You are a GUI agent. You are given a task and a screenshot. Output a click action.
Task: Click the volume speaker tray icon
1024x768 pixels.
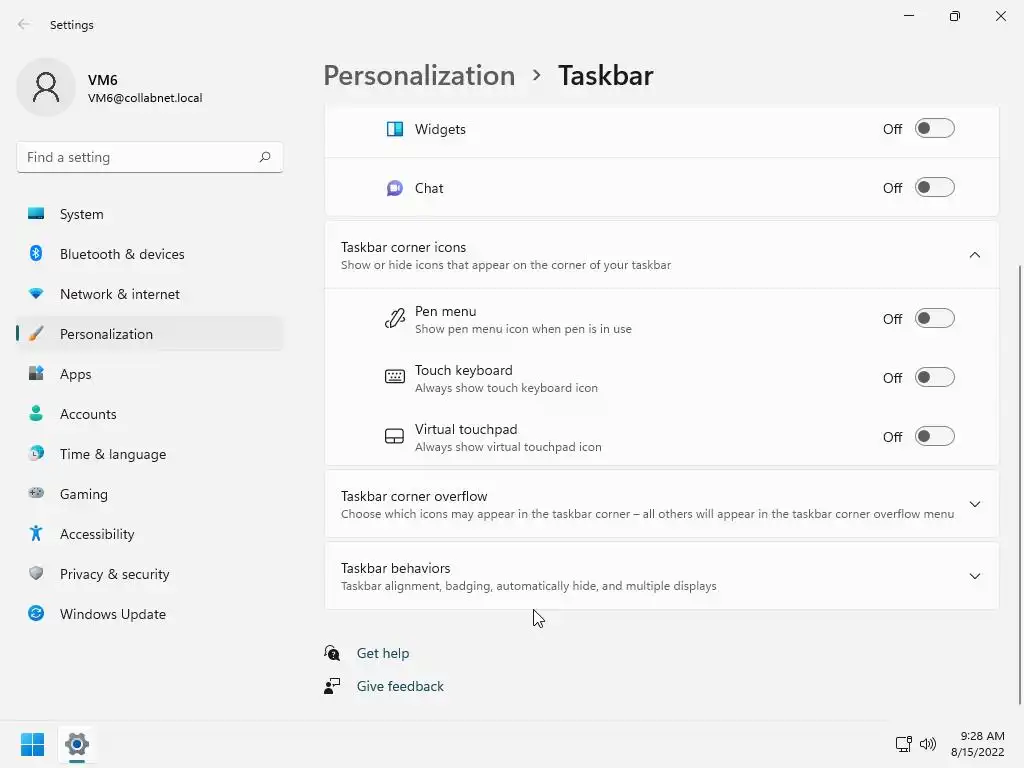click(x=927, y=744)
